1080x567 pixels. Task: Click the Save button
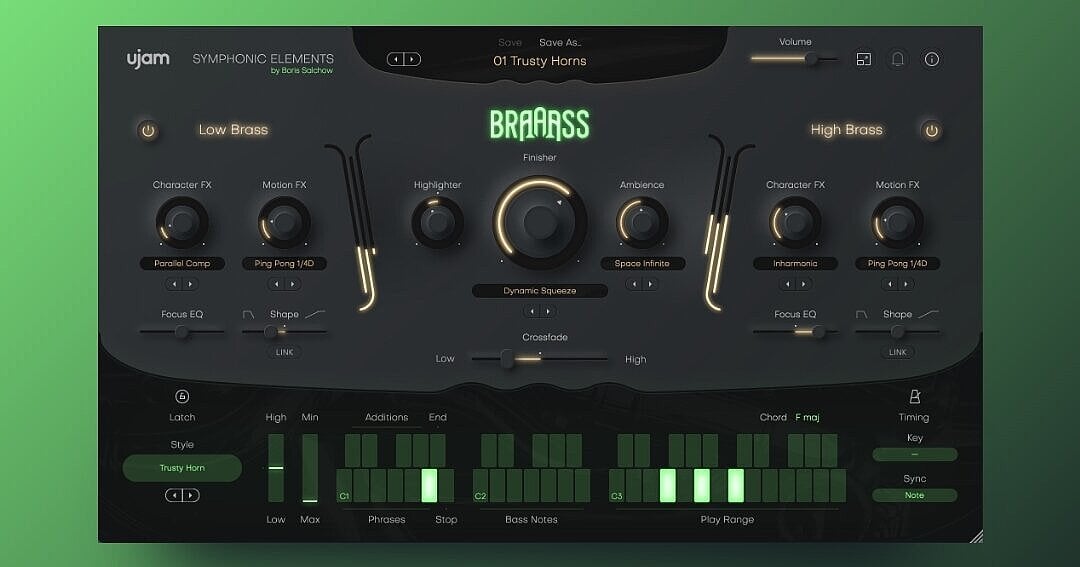510,43
